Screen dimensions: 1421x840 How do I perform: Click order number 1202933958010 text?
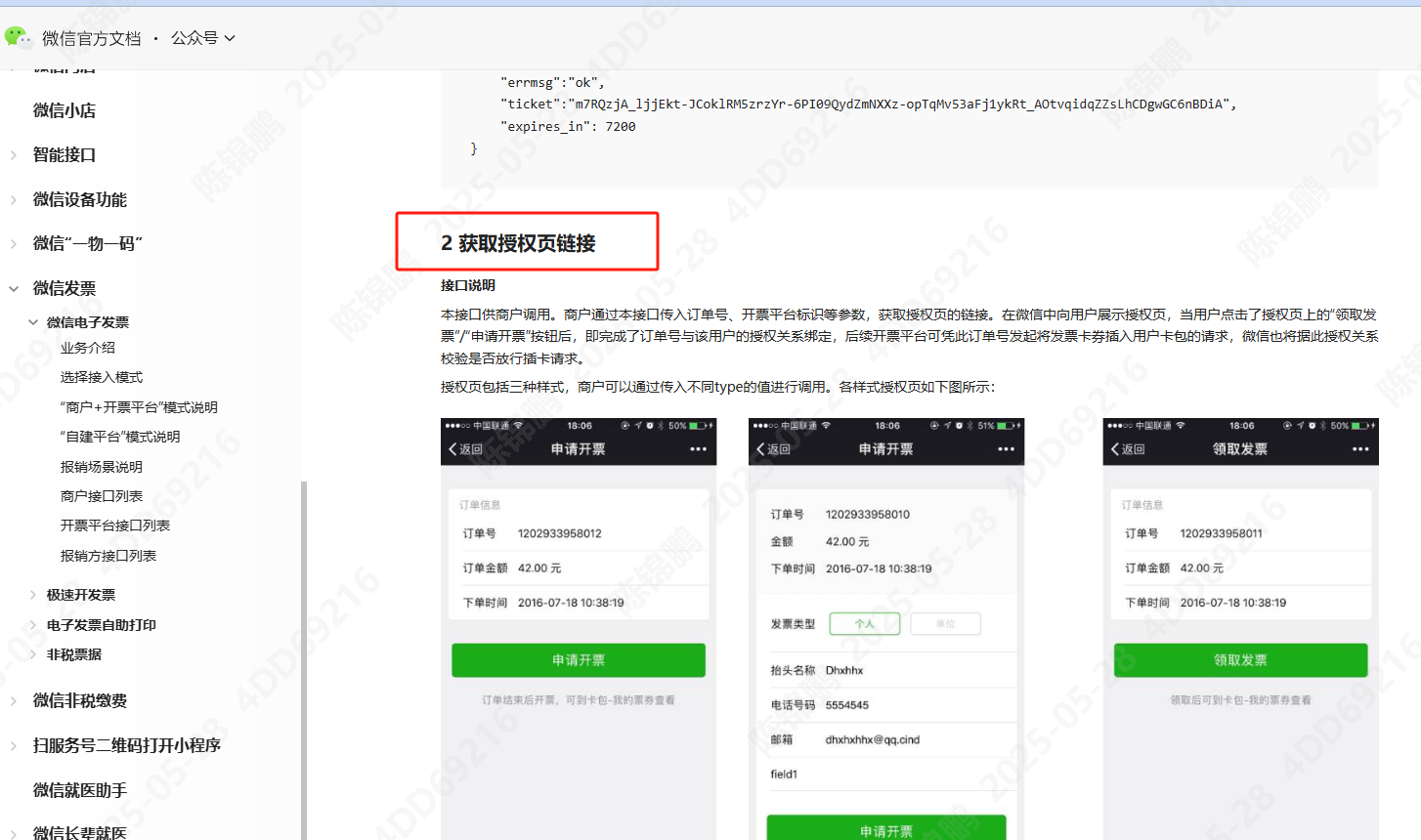[x=868, y=514]
